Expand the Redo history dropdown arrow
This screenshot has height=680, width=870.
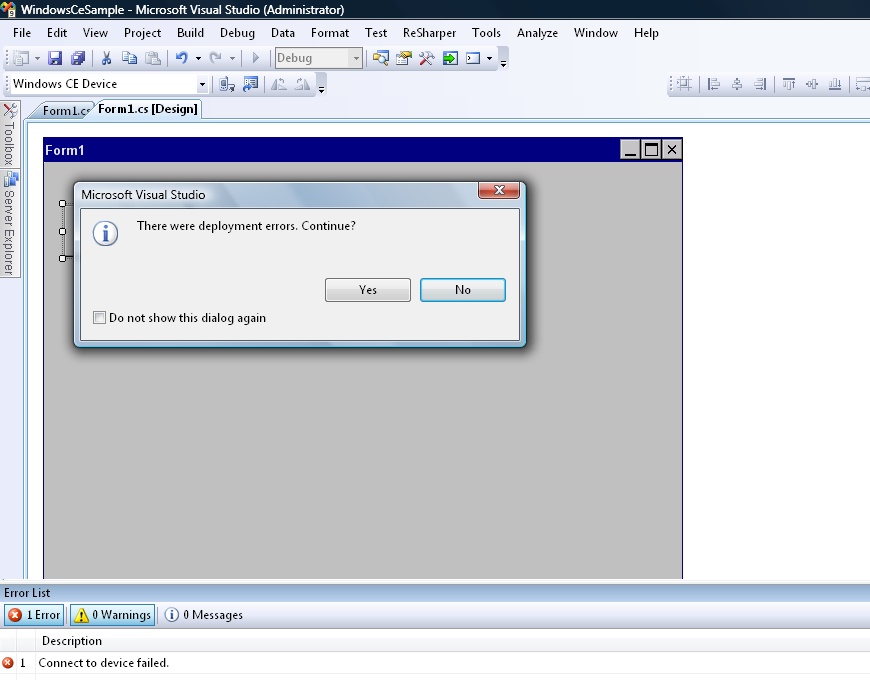click(x=232, y=58)
